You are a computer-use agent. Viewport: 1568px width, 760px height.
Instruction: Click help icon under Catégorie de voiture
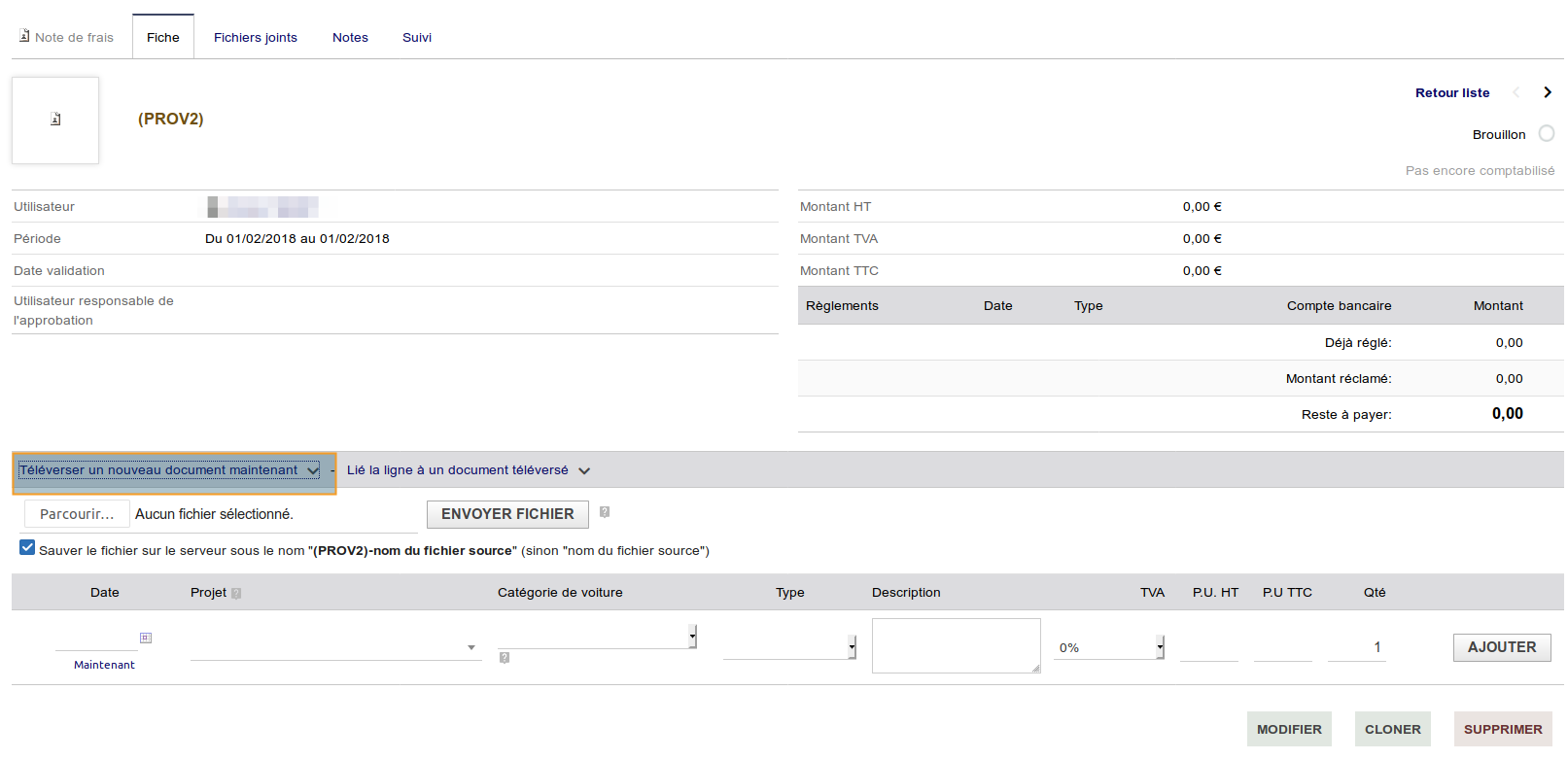click(505, 658)
